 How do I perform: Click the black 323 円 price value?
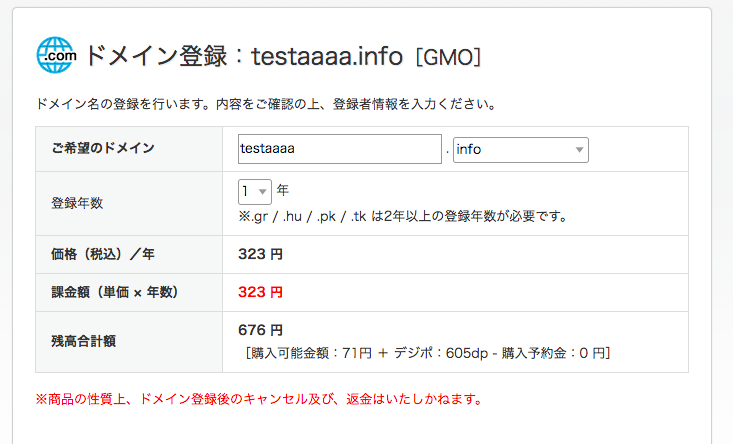pyautogui.click(x=260, y=254)
